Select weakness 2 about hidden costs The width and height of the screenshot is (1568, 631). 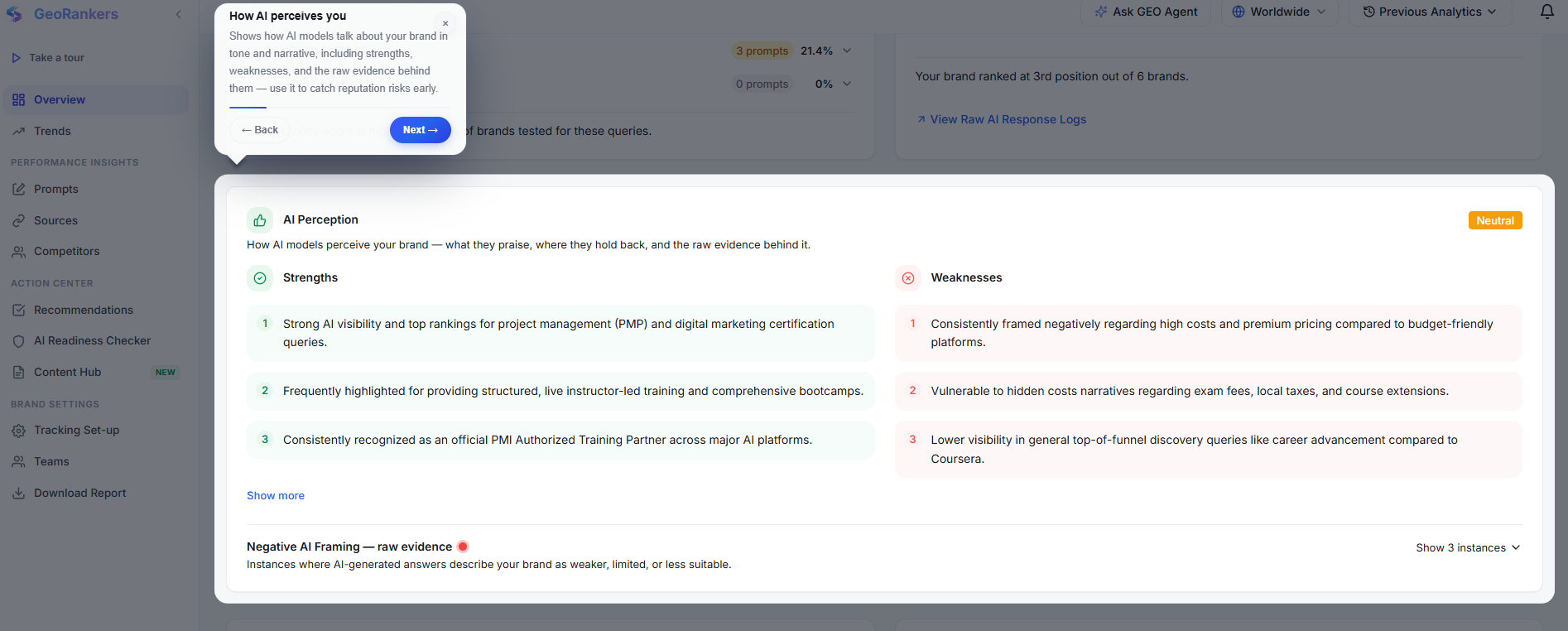(1209, 391)
